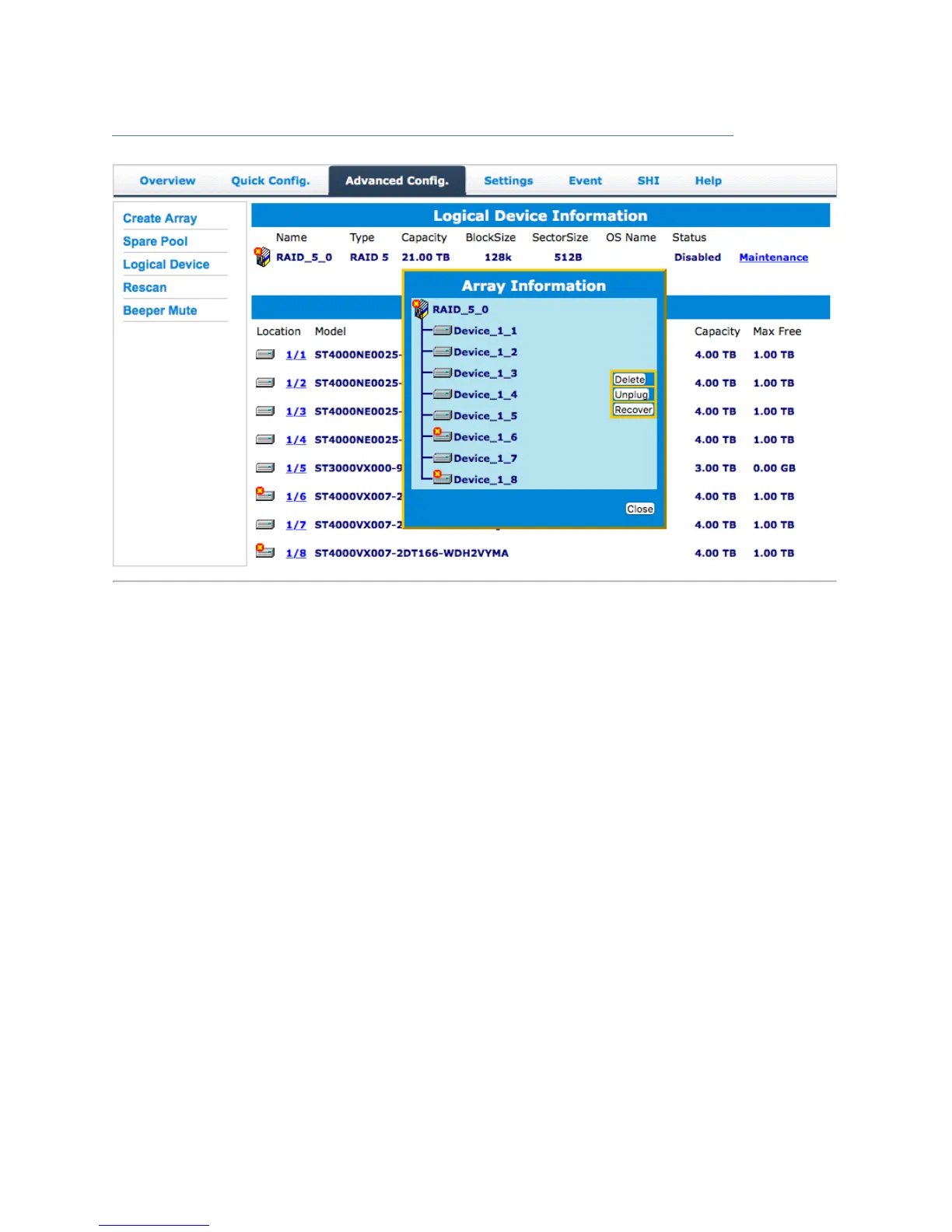Click the drive icon for location 1/3
The width and height of the screenshot is (952, 1232).
point(265,411)
